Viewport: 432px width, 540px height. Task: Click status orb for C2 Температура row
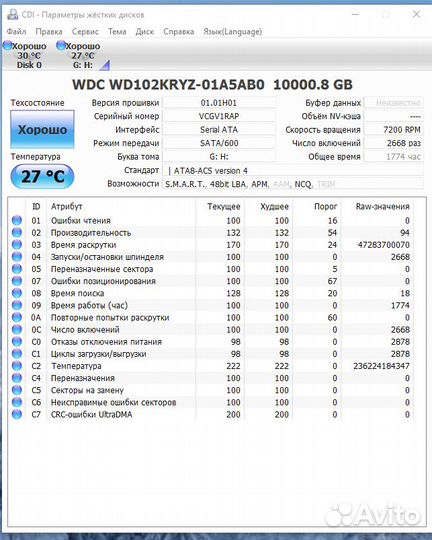point(17,366)
